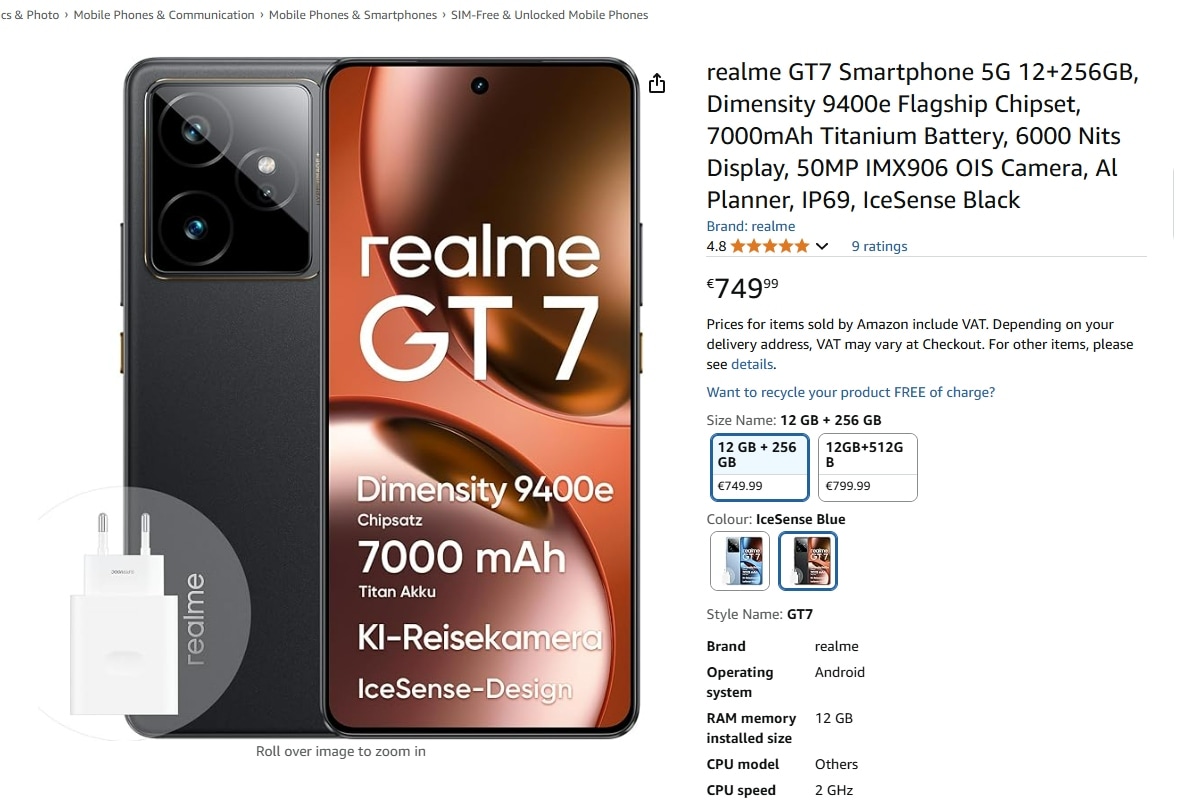This screenshot has height=800, width=1200.
Task: Select the 12 GB + 256 GB size option
Action: [760, 467]
